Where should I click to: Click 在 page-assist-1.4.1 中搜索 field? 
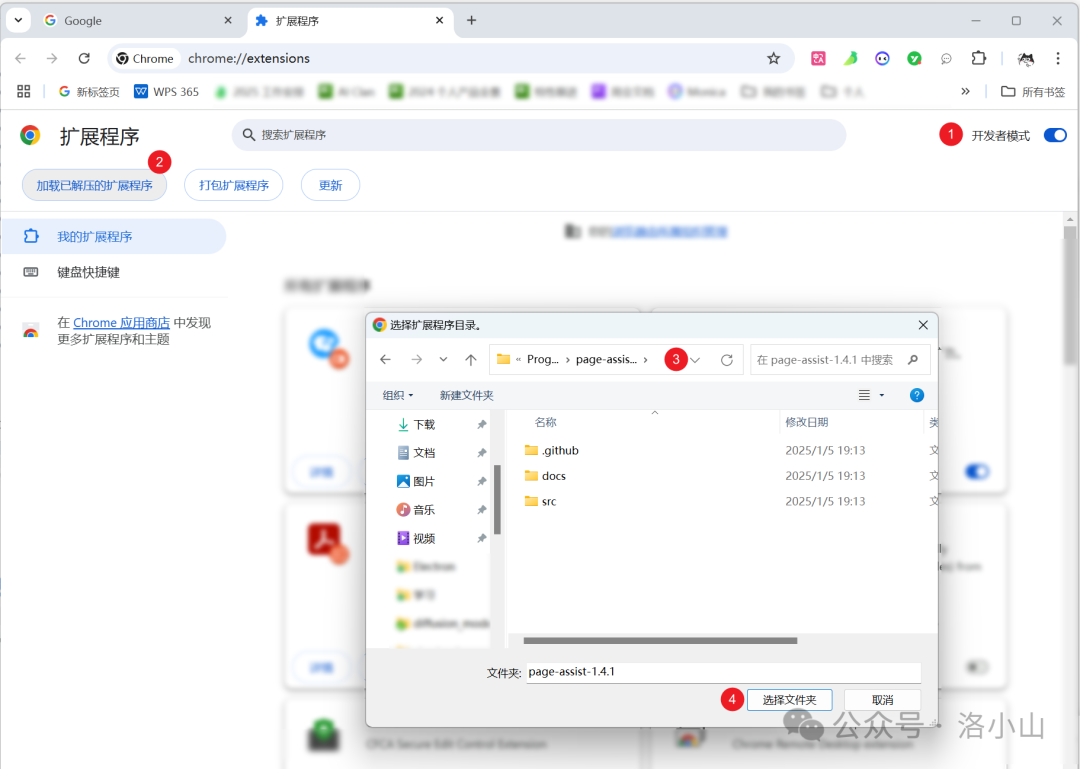840,360
